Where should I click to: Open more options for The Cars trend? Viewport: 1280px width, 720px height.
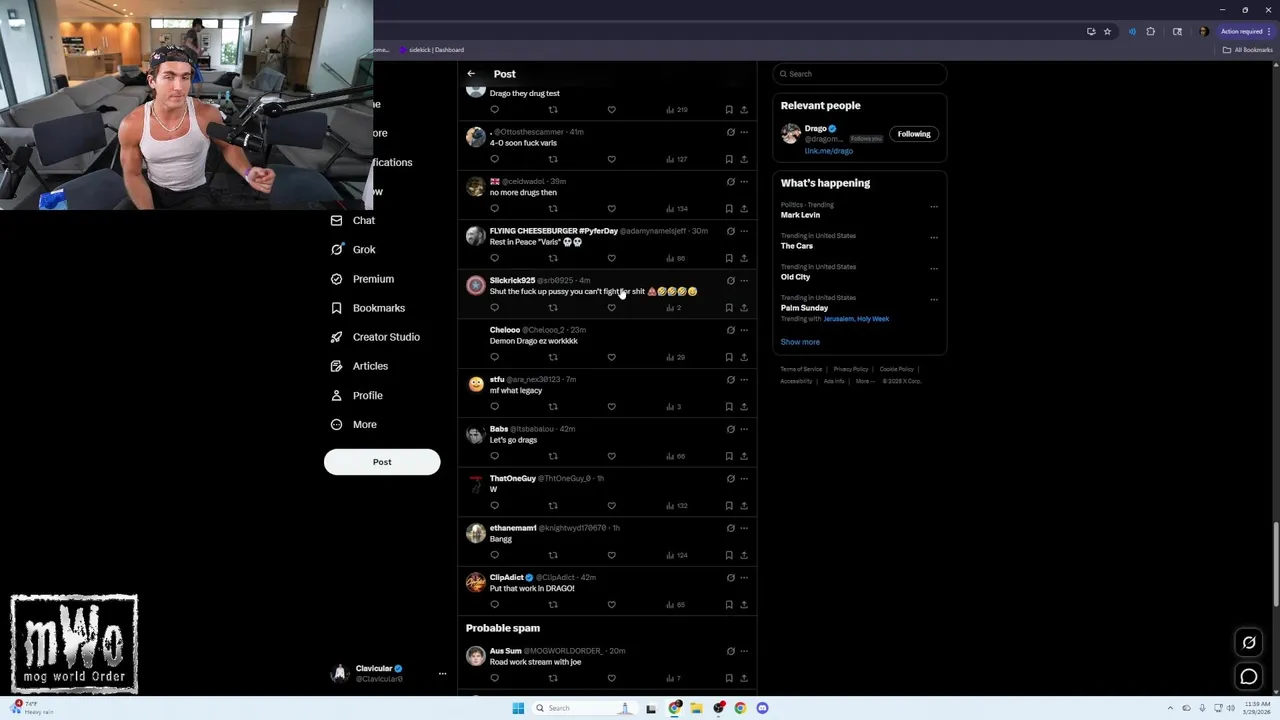pyautogui.click(x=934, y=238)
